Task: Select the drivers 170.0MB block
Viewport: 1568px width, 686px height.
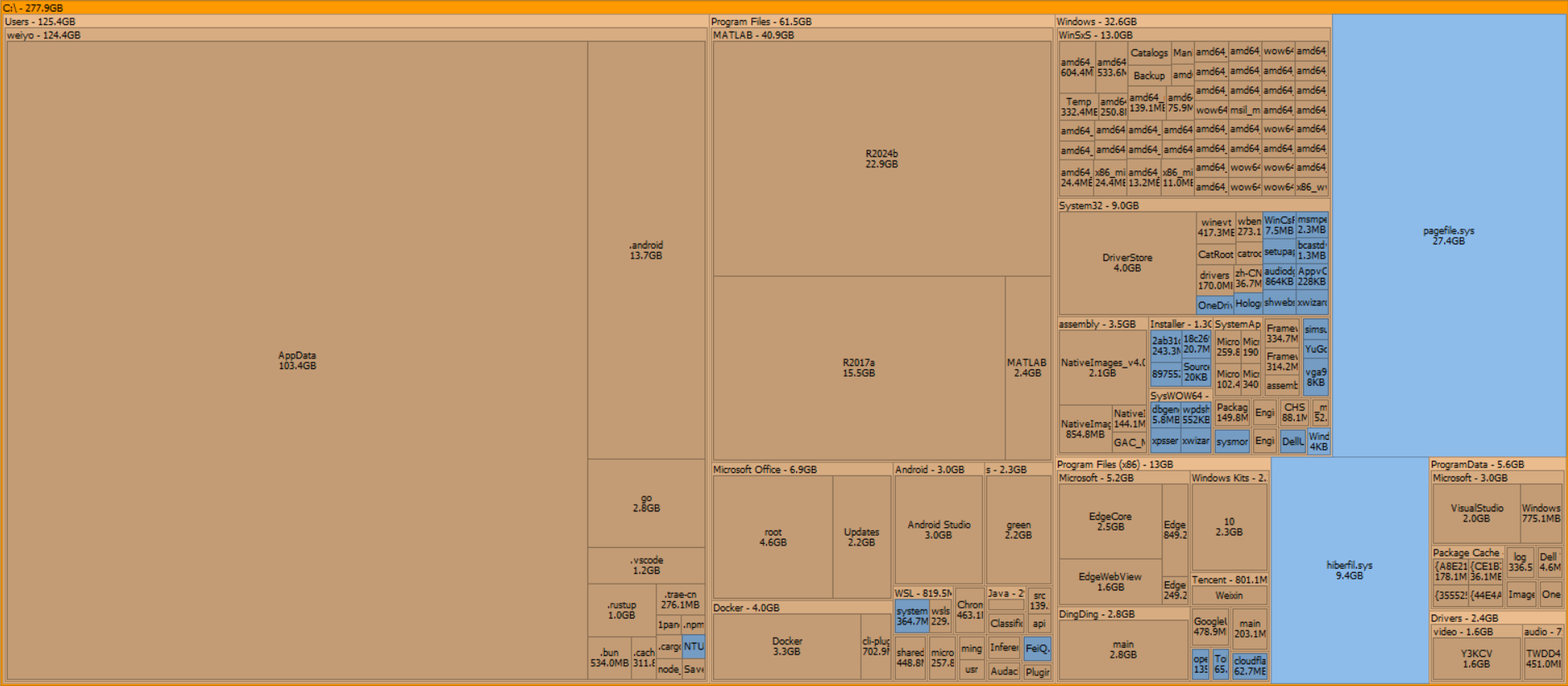Action: (1215, 280)
